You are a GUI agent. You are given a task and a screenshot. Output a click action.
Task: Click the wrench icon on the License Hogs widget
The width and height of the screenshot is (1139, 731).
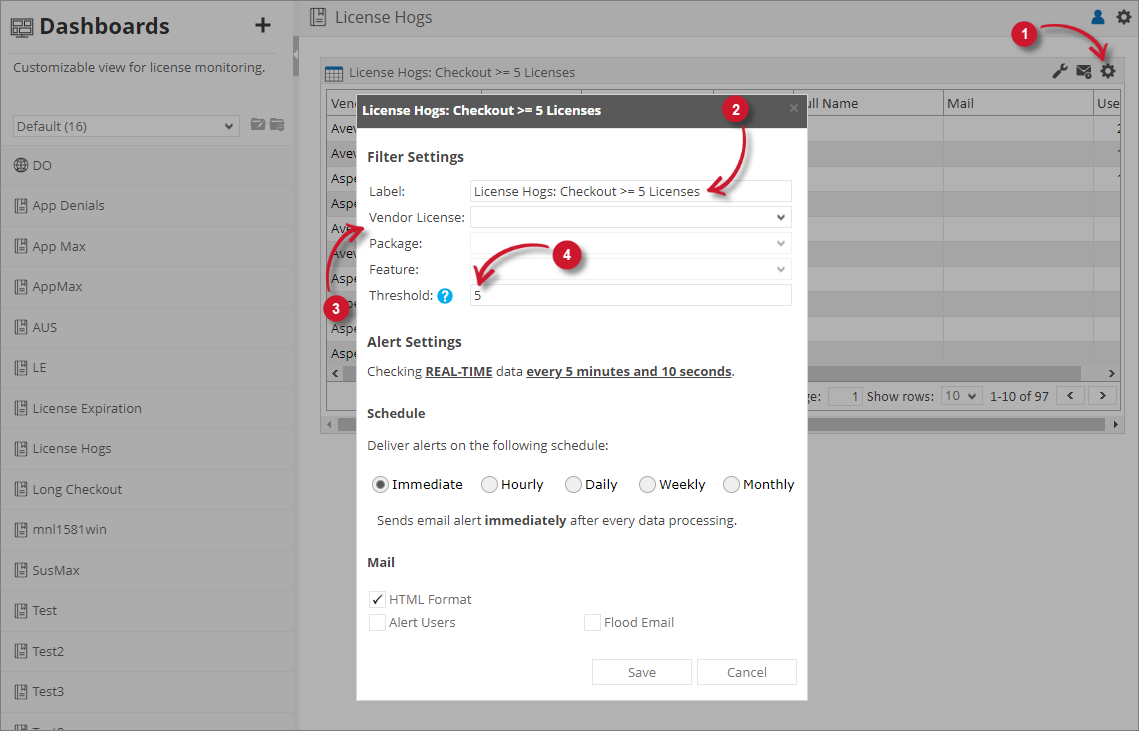pyautogui.click(x=1060, y=71)
